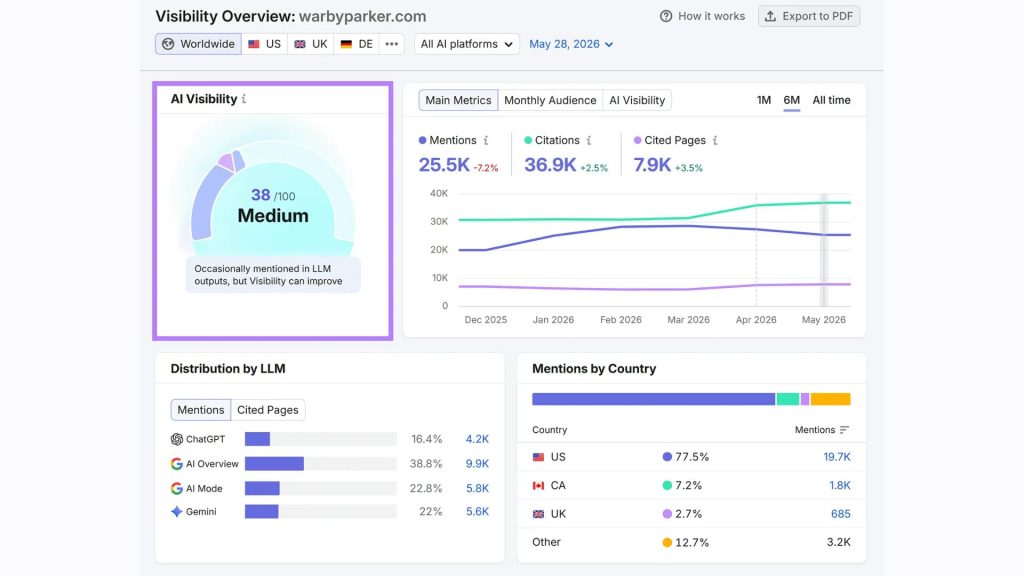This screenshot has height=576, width=1024.
Task: Select the Worldwide region toggle
Action: click(x=199, y=44)
